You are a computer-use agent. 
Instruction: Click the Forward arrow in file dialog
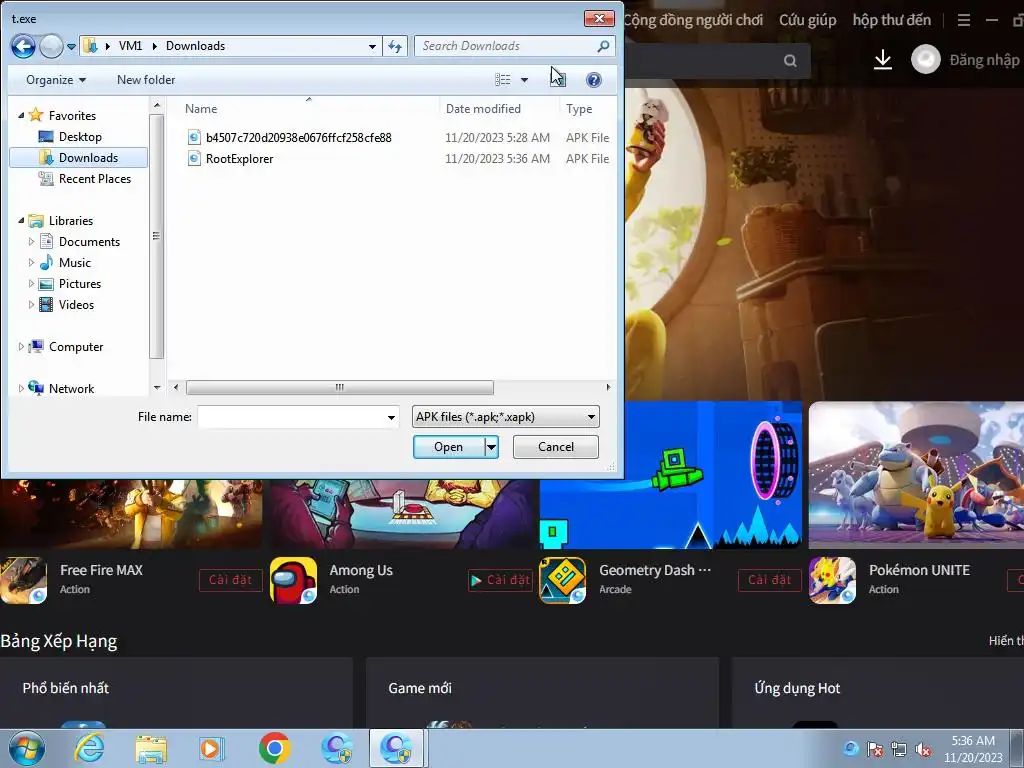[51, 46]
